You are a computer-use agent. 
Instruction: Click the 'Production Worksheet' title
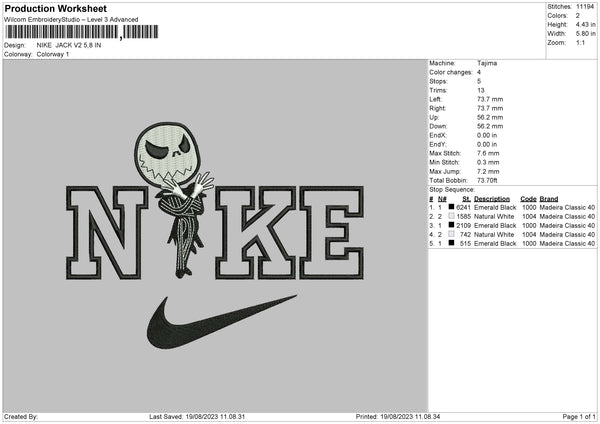(55, 8)
